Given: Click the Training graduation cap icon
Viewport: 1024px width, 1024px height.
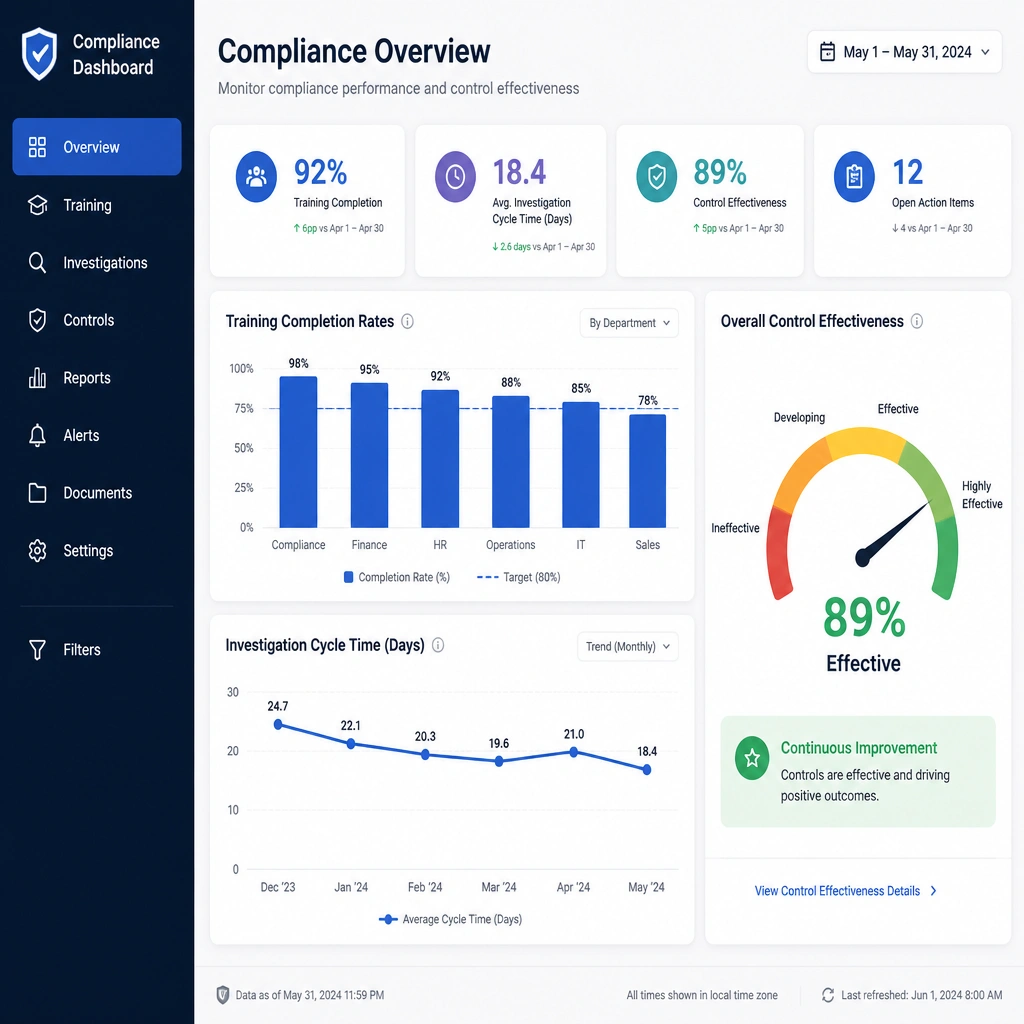Looking at the screenshot, I should point(37,205).
